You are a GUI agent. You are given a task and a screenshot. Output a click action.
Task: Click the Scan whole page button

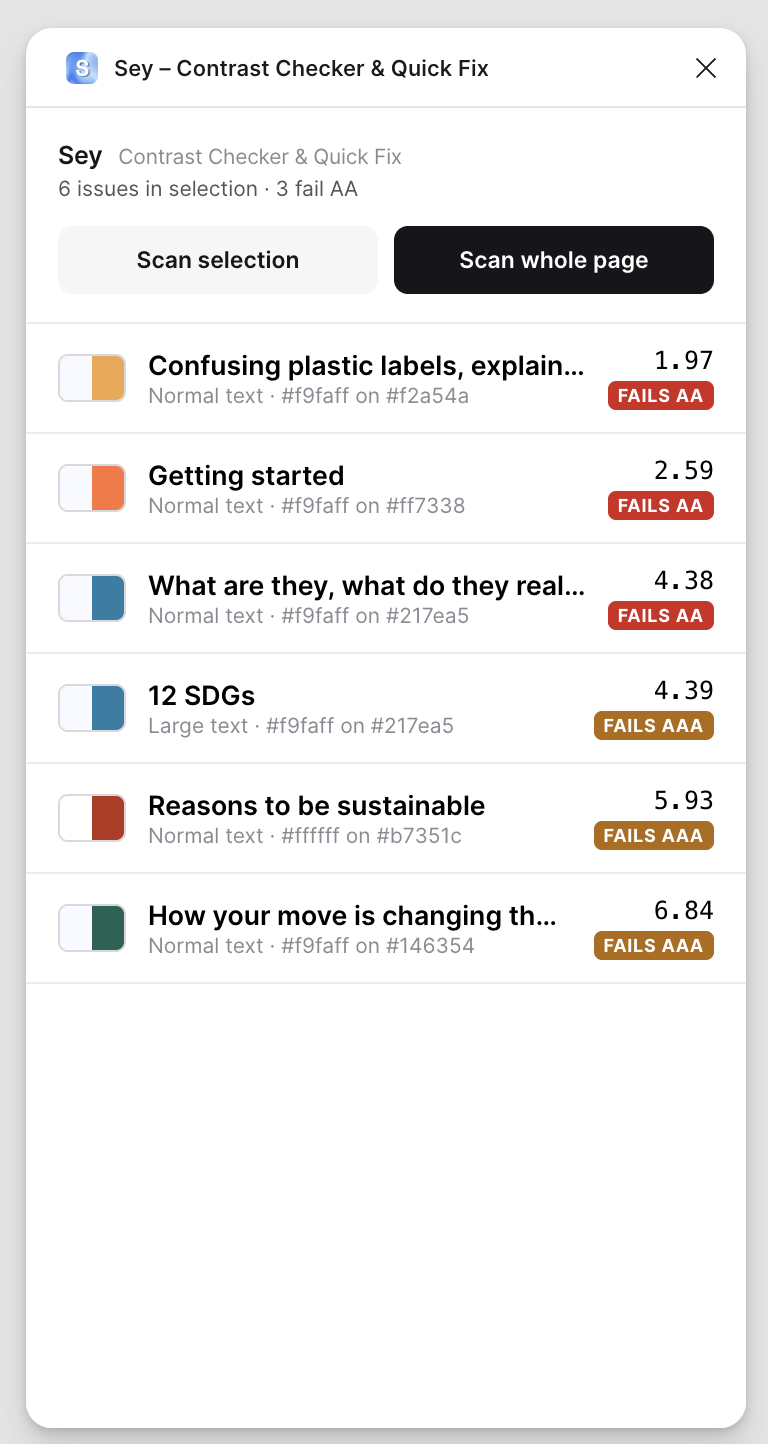(554, 260)
